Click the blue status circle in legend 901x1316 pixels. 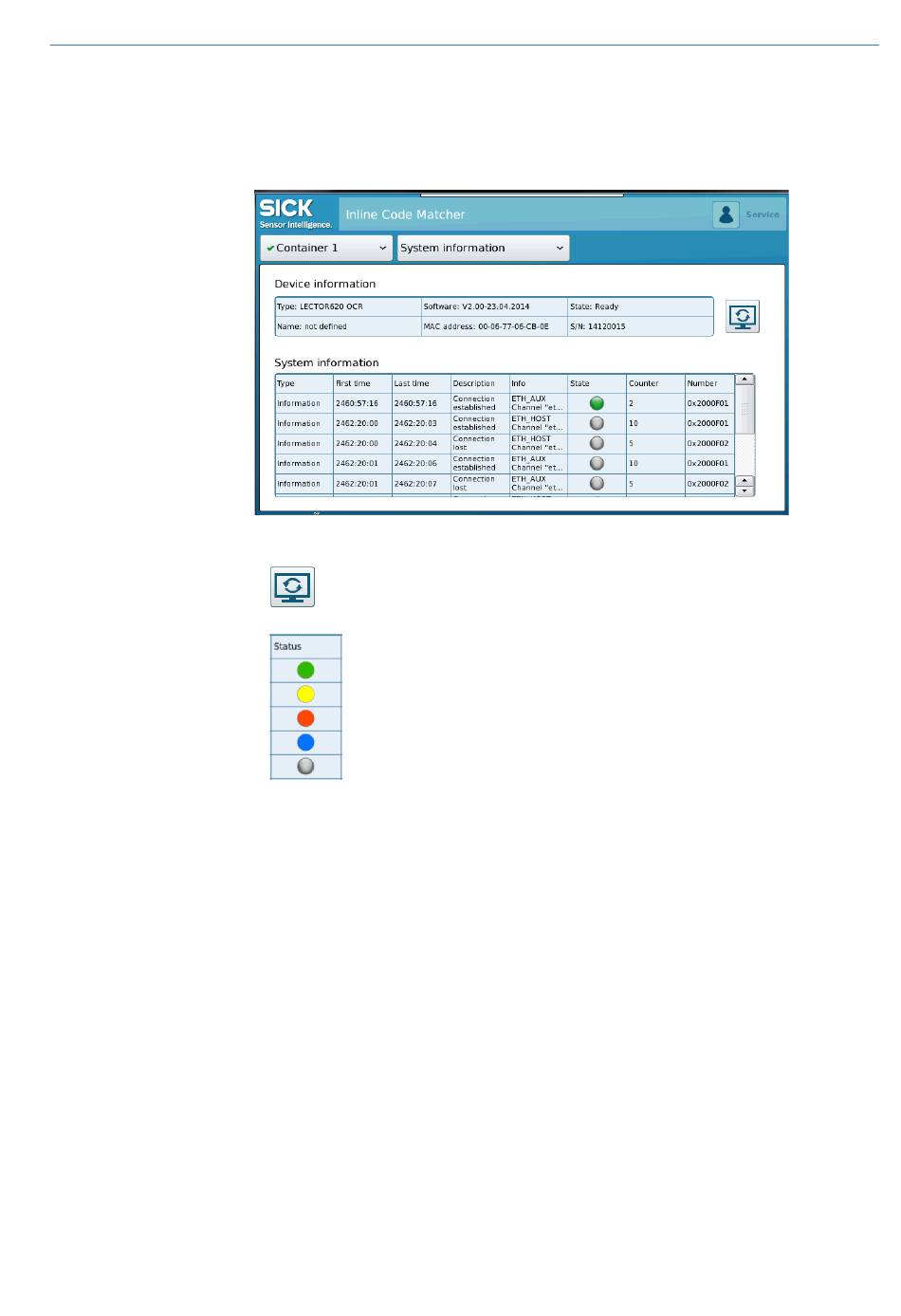click(x=305, y=742)
